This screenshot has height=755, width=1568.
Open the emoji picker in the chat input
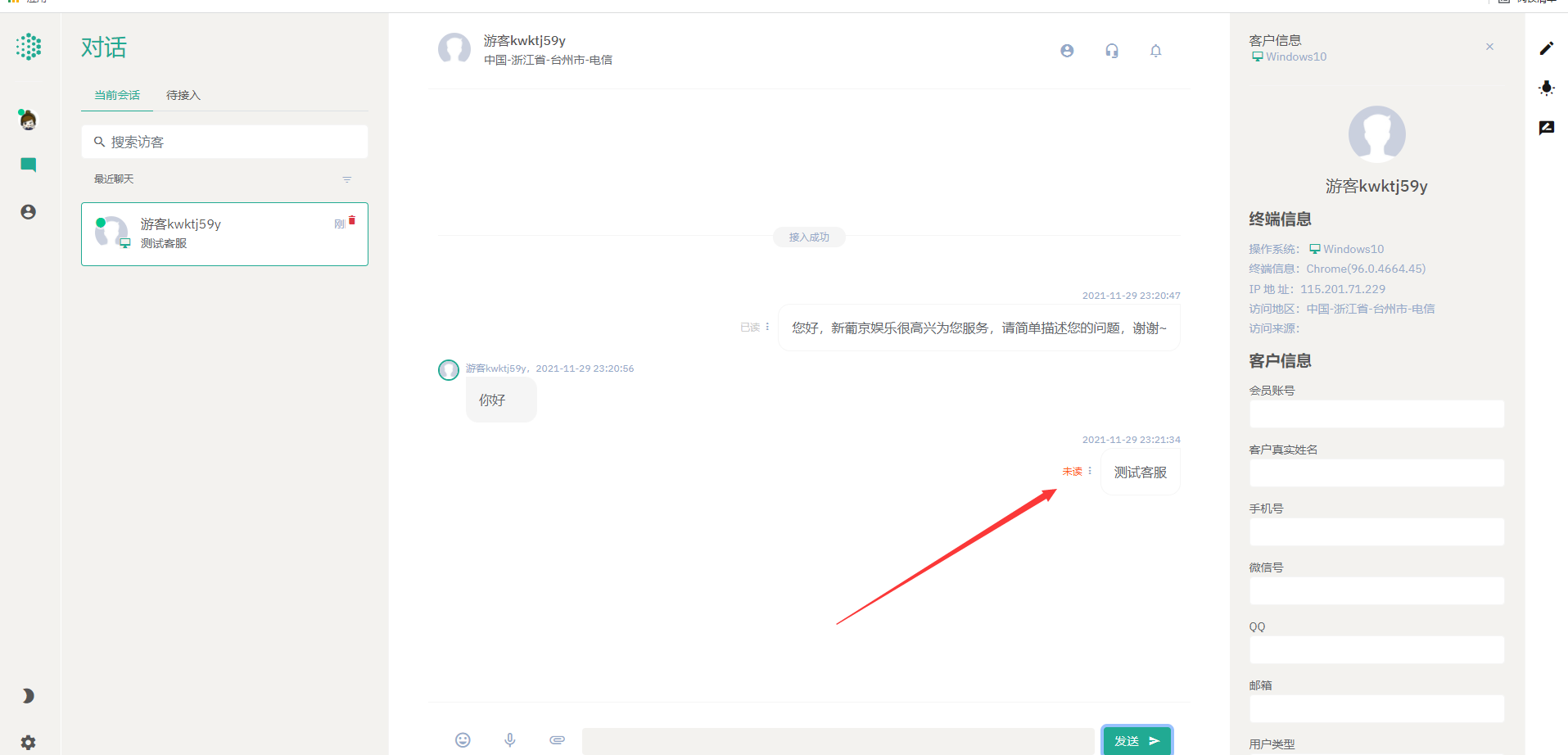(x=463, y=739)
